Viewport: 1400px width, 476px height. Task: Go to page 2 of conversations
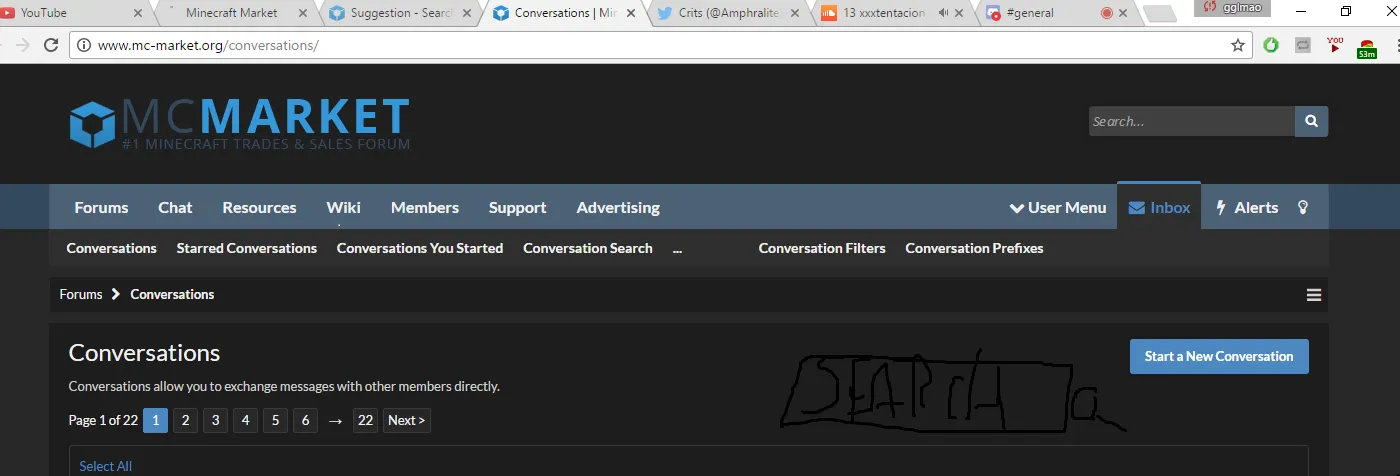pyautogui.click(x=185, y=420)
